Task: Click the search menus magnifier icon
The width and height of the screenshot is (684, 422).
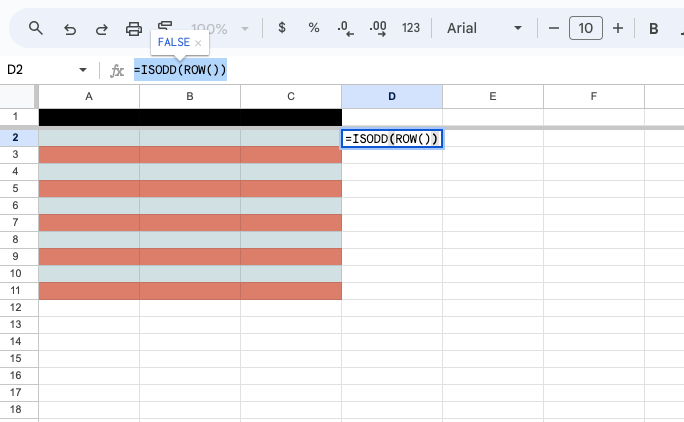Action: click(36, 28)
